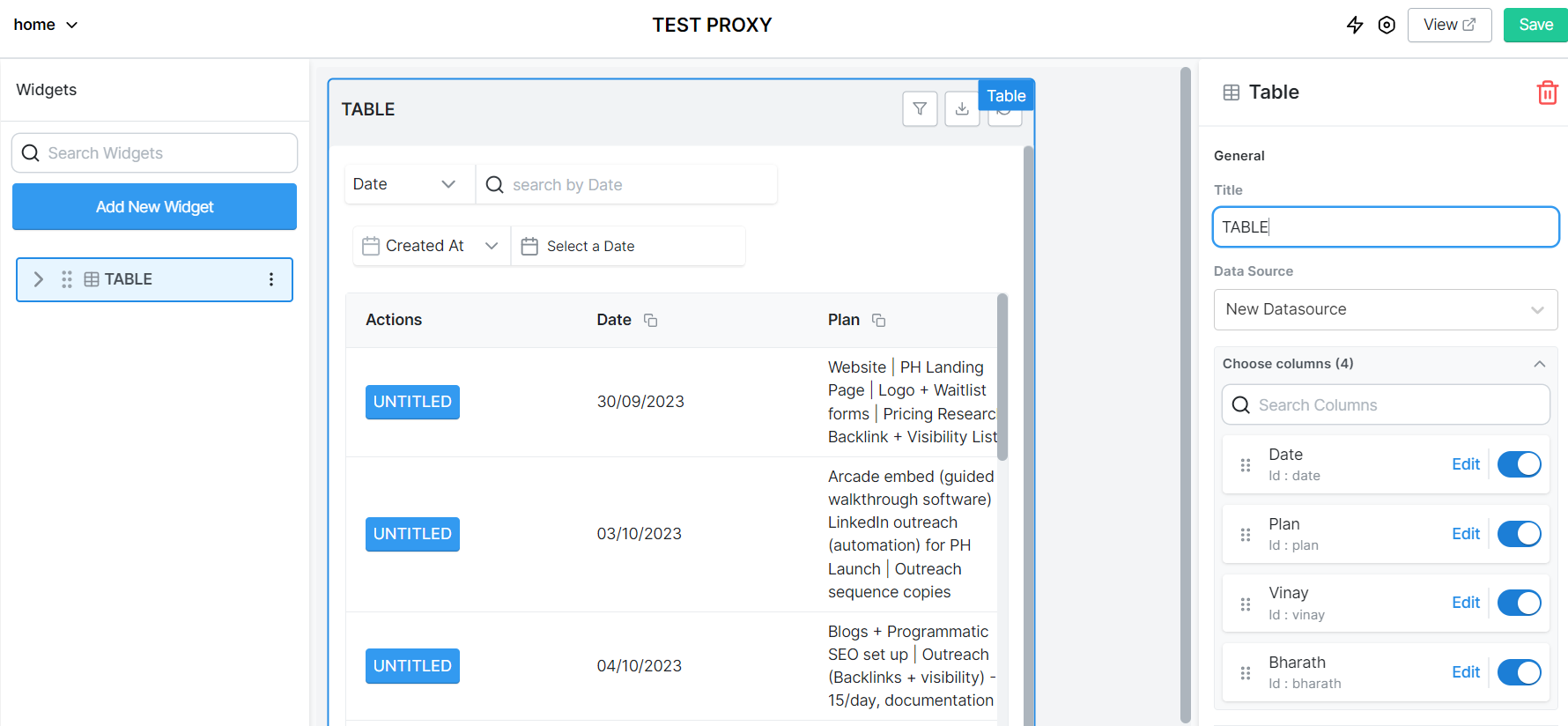Click the lightning bolt actions icon
Screen dimensions: 1568x726
point(1355,25)
